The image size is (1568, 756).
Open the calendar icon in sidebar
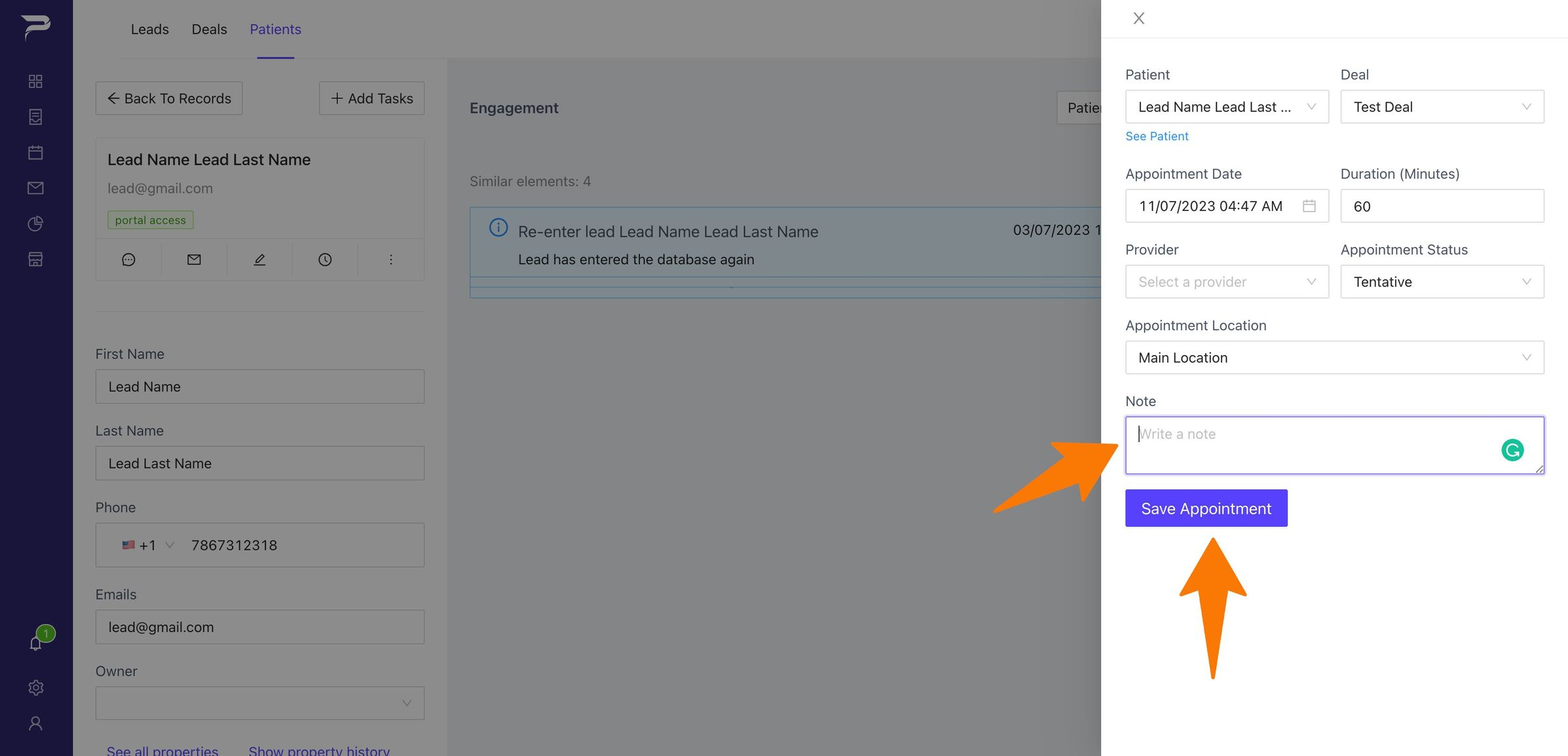point(35,153)
